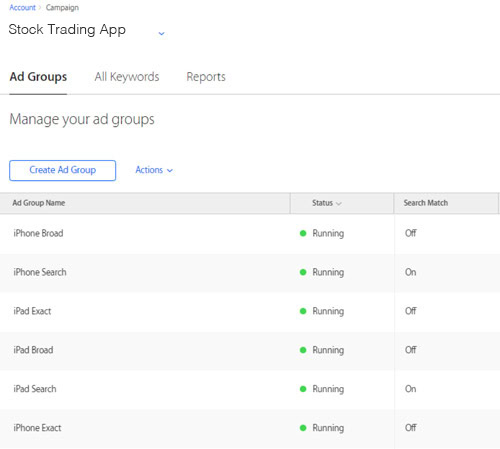Click the green status dot for iPad Exact

[303, 311]
